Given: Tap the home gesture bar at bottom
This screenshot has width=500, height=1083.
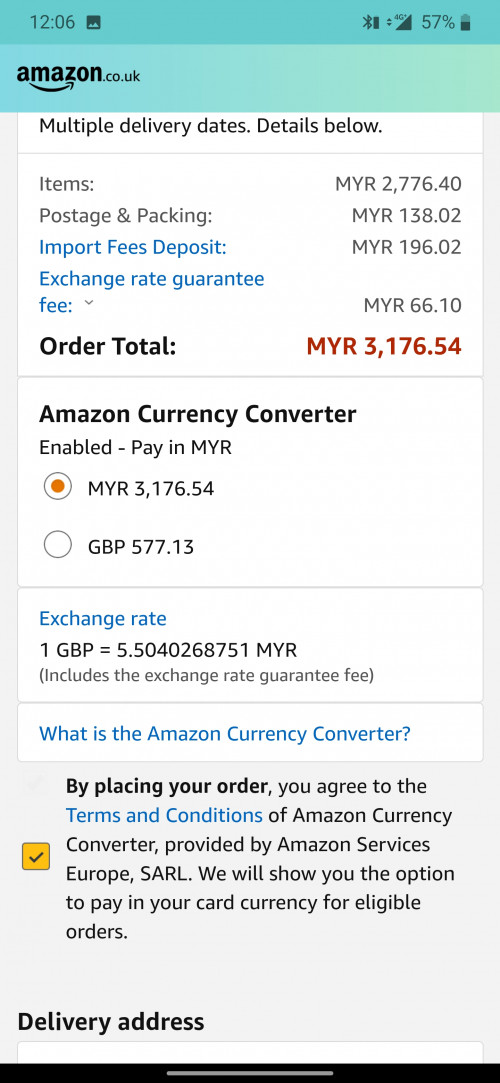Looking at the screenshot, I should (x=250, y=1073).
